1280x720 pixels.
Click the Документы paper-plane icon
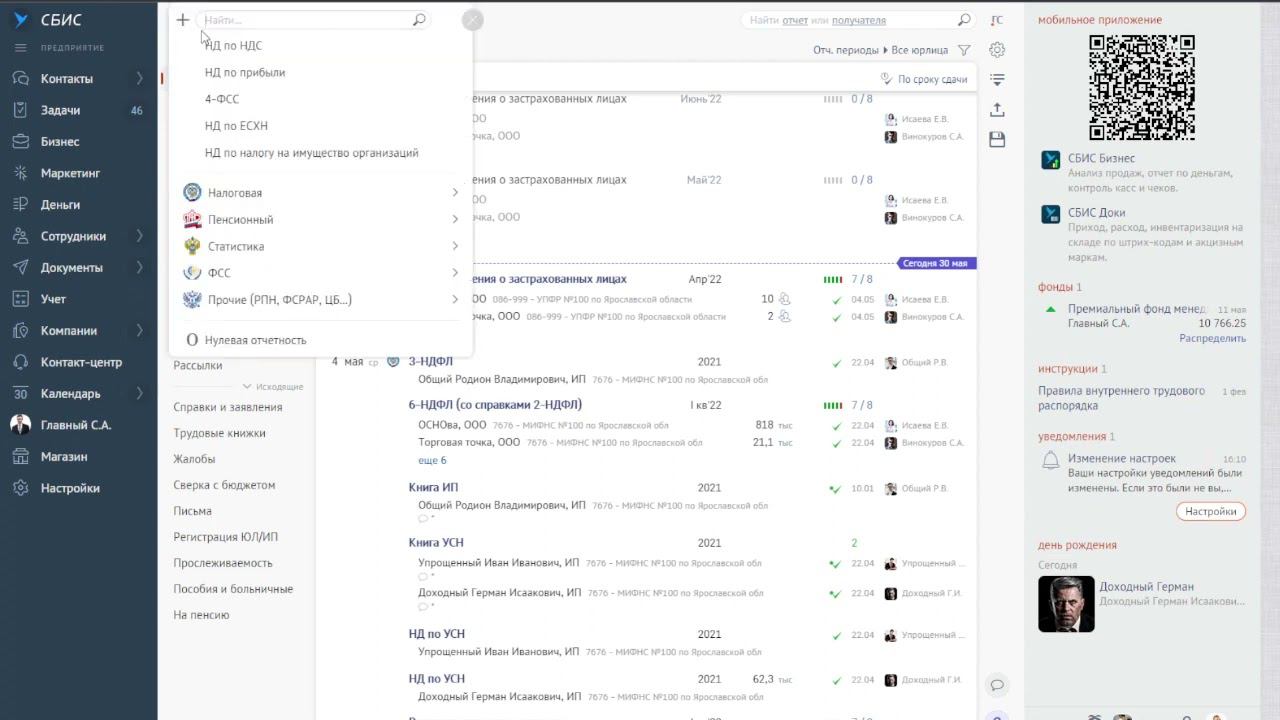(x=20, y=267)
